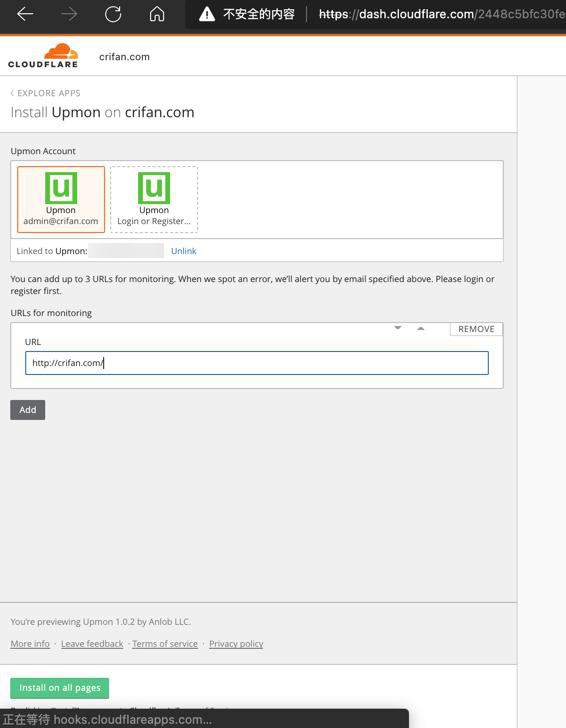Open the Privacy policy link

(x=236, y=644)
